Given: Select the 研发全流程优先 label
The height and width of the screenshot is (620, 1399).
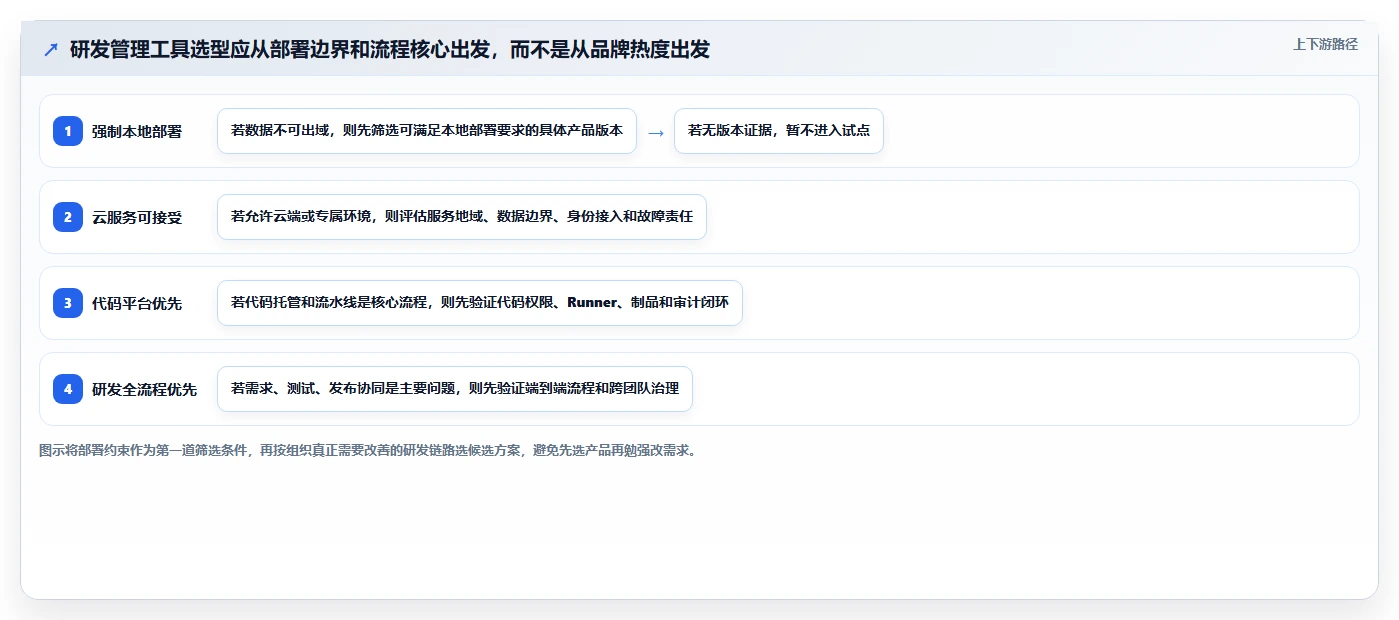Looking at the screenshot, I should click(144, 390).
